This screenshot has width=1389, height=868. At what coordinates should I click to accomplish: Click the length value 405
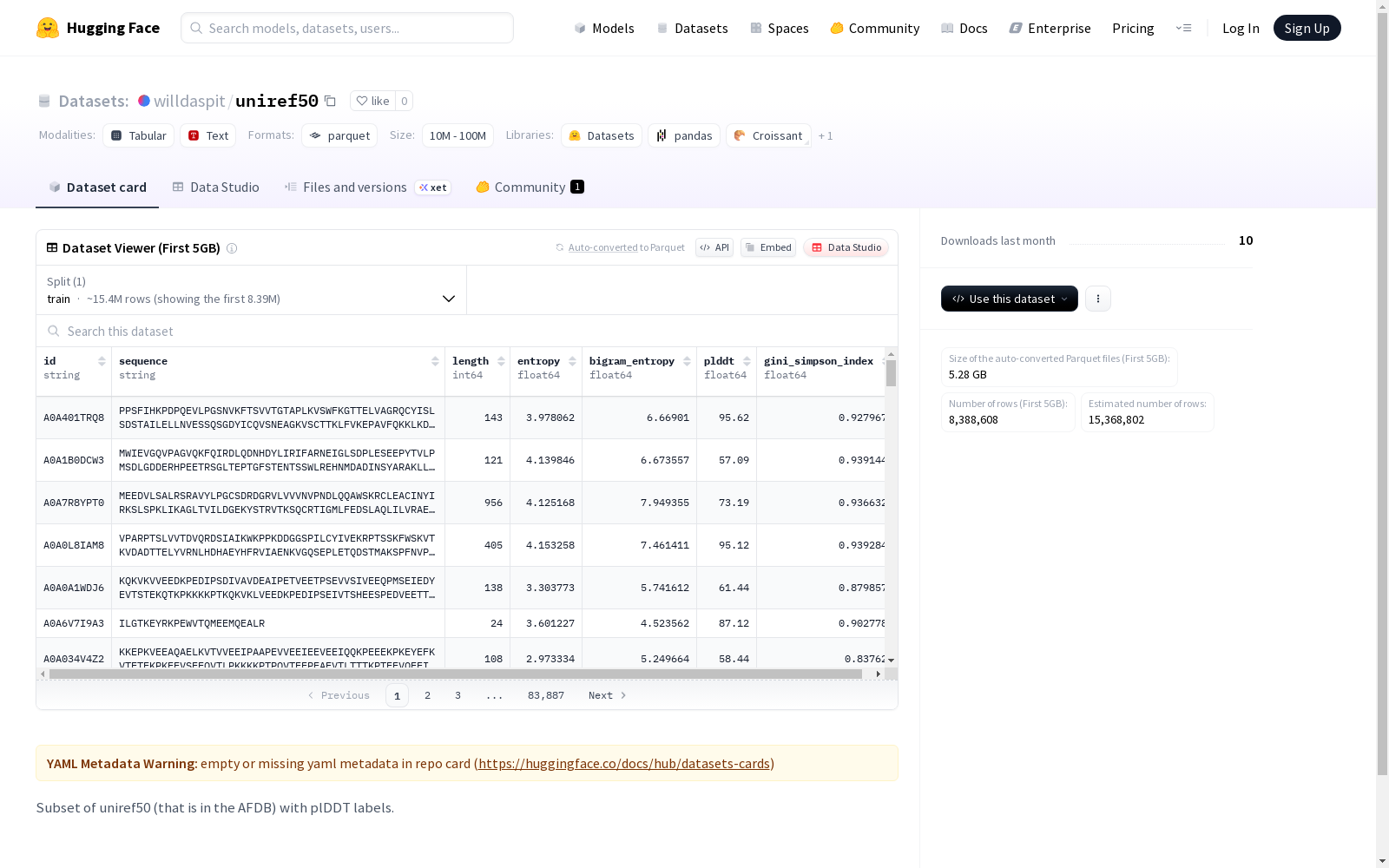pos(494,545)
